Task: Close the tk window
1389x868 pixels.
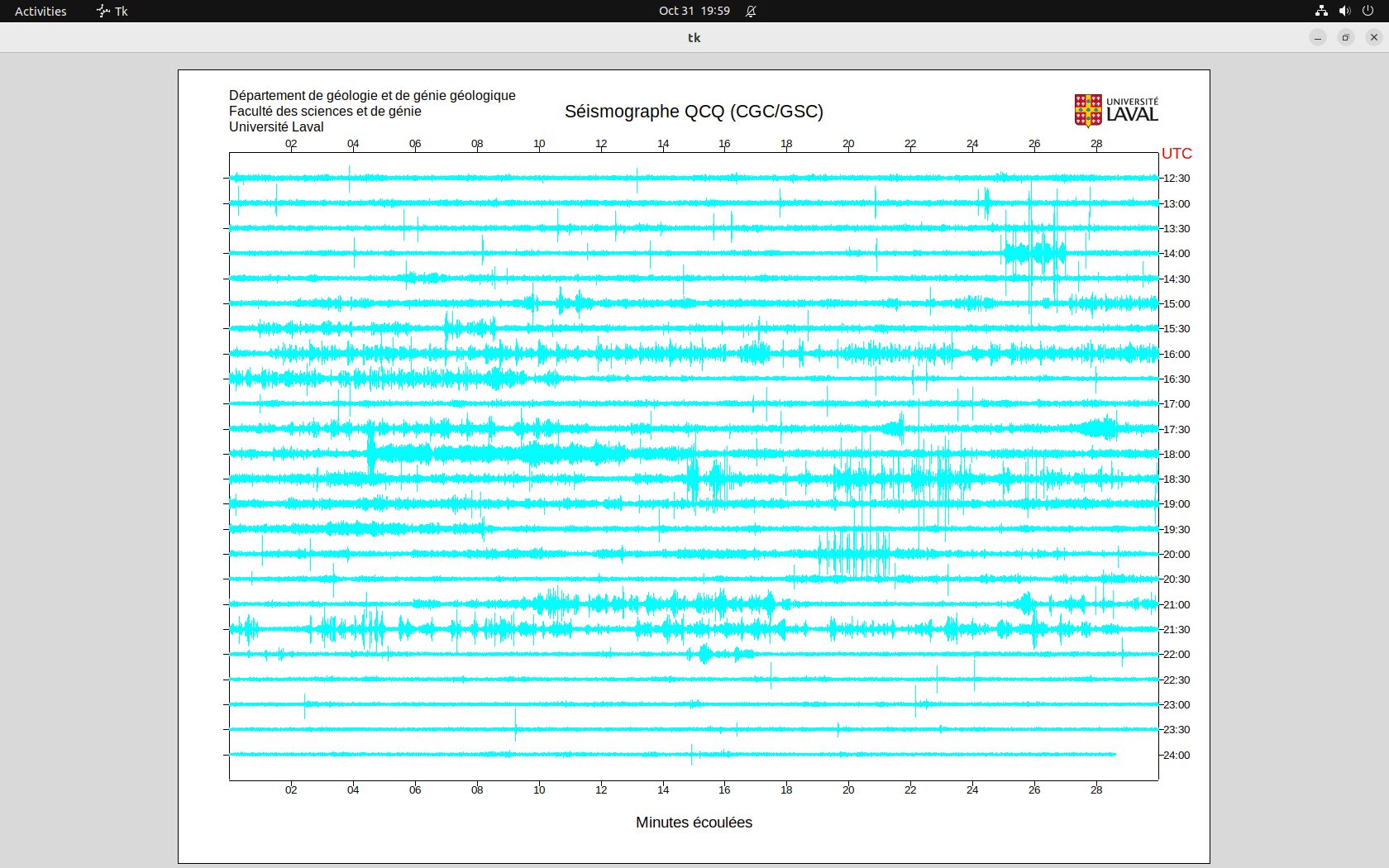Action: [1374, 37]
